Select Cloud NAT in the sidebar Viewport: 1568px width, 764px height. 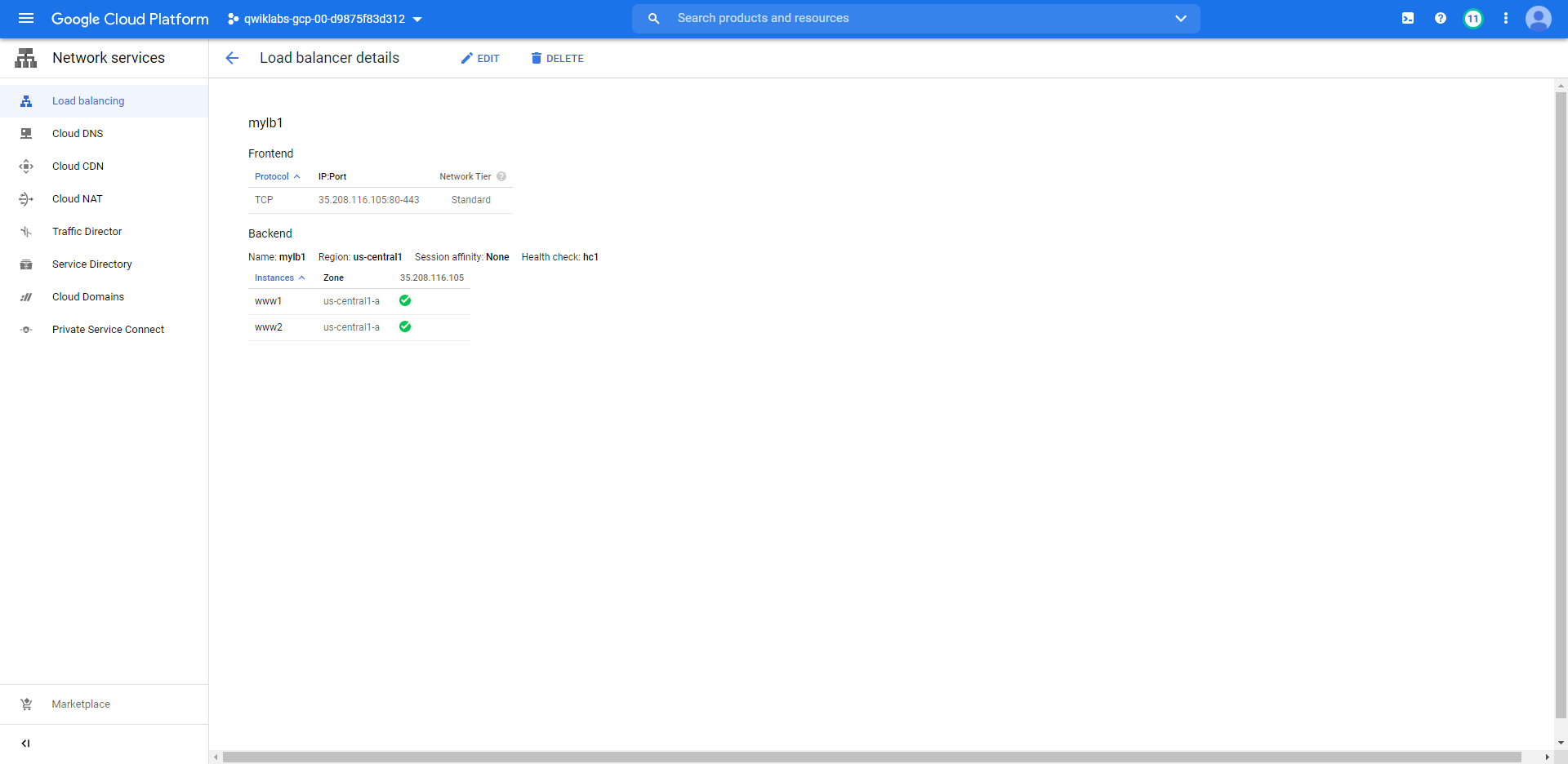point(104,199)
